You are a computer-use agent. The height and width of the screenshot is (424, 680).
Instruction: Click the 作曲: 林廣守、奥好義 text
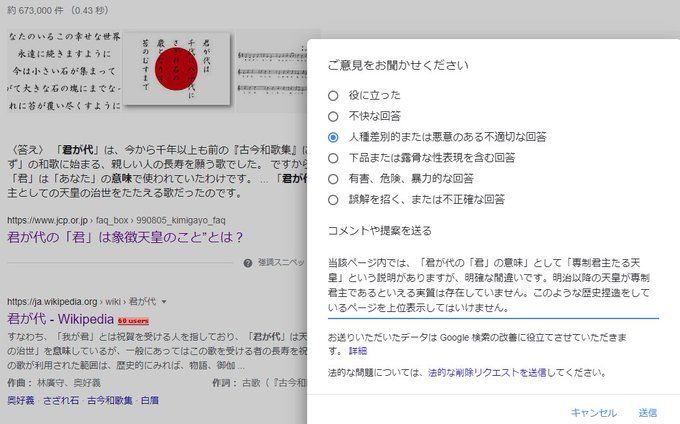click(54, 383)
